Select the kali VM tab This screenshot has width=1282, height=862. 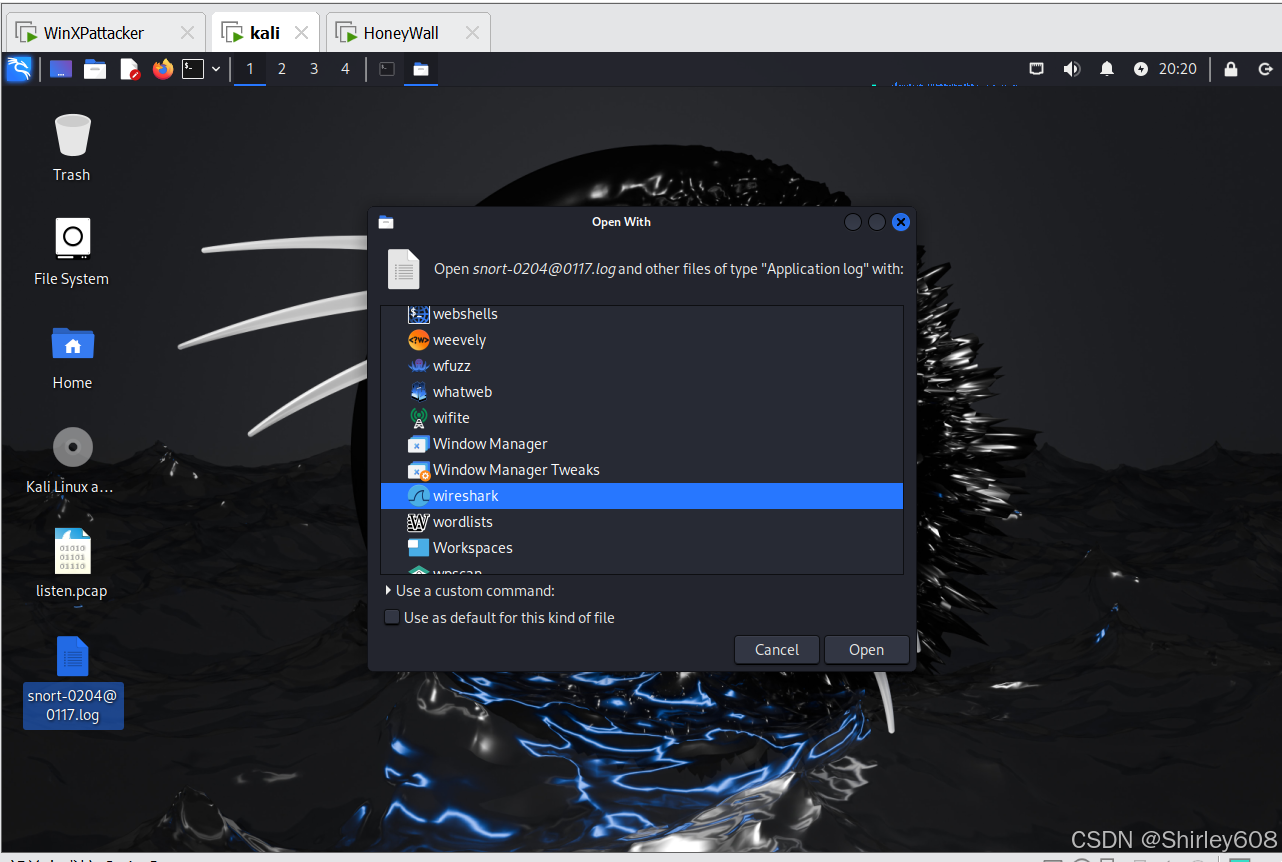point(265,33)
